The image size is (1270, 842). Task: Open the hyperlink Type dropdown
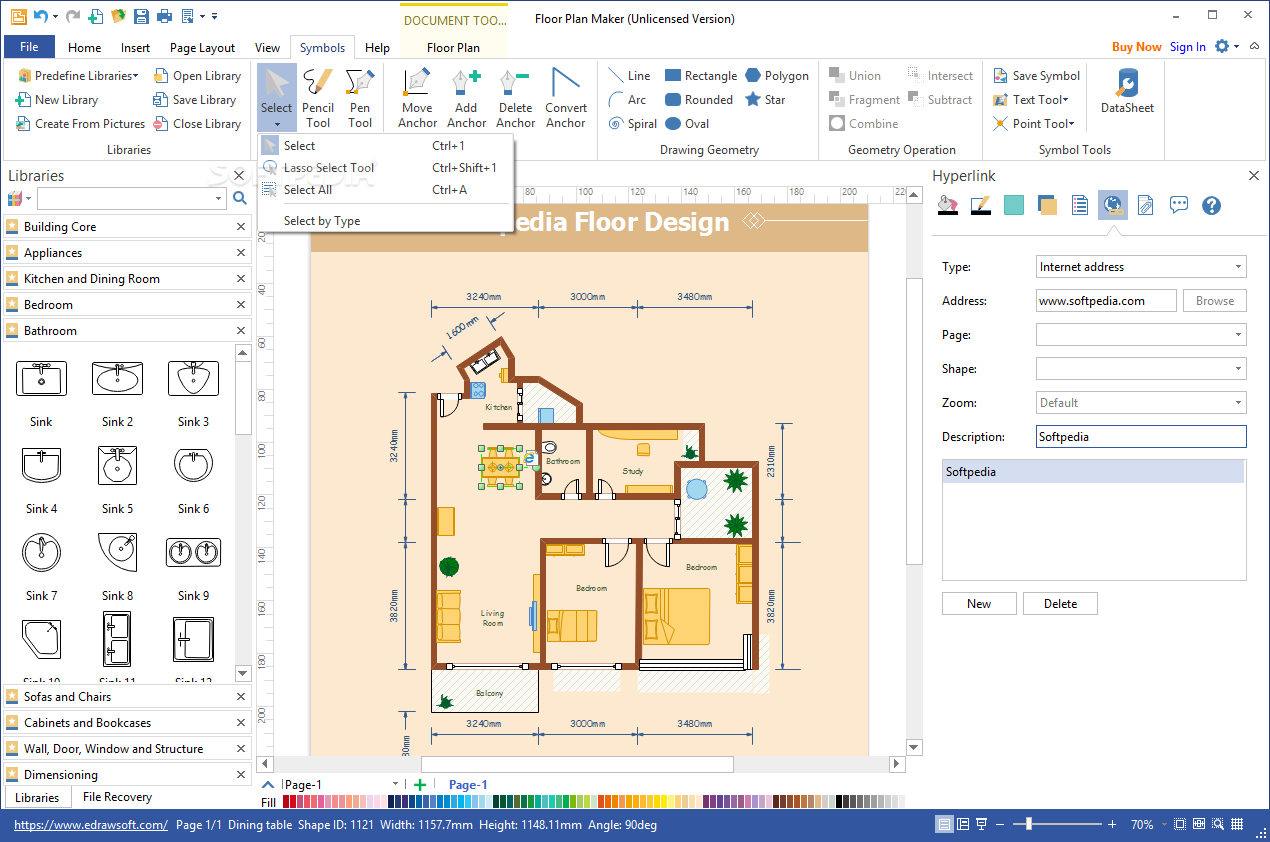click(x=1238, y=267)
